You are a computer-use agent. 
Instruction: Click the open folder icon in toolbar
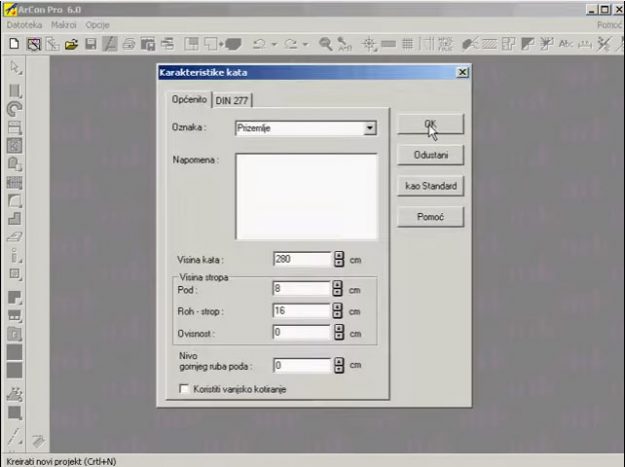[x=72, y=44]
